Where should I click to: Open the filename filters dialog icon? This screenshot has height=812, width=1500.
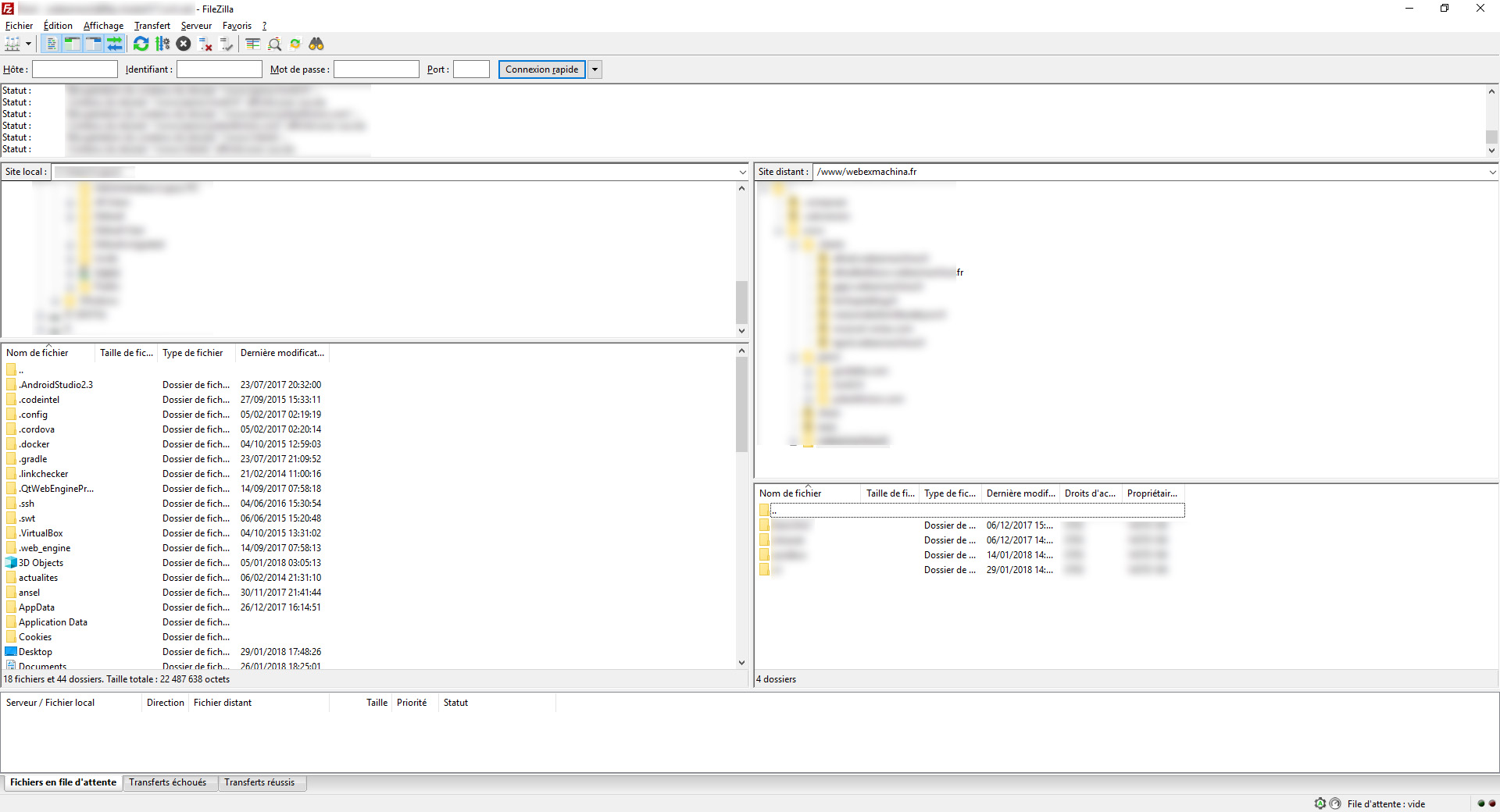[x=252, y=45]
